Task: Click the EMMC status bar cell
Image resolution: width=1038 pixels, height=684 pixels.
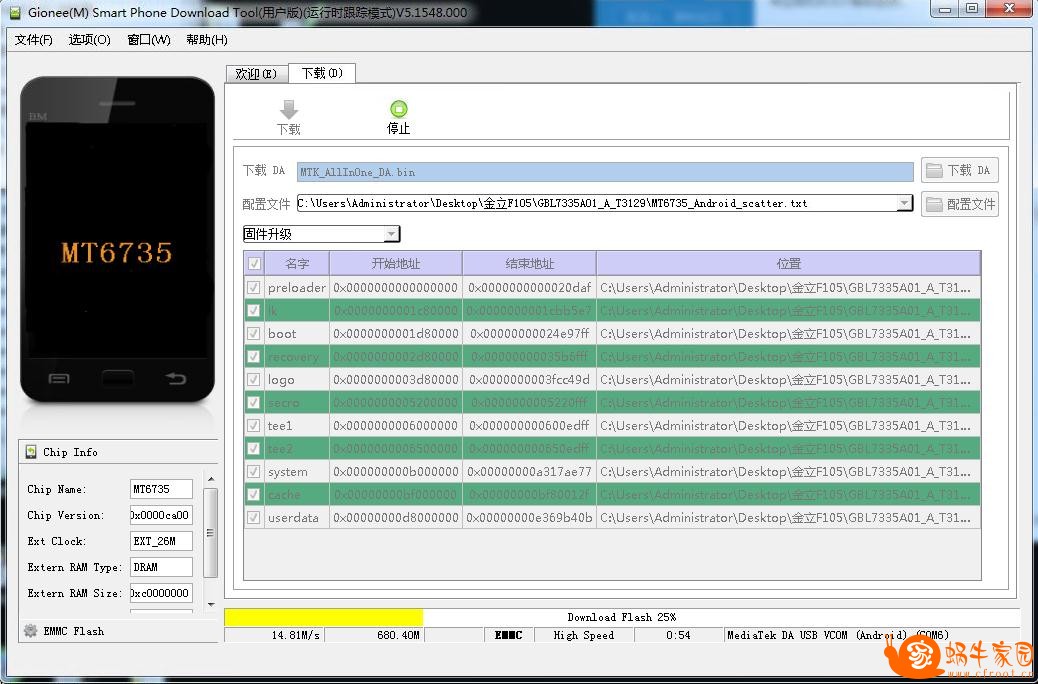Action: [x=508, y=635]
